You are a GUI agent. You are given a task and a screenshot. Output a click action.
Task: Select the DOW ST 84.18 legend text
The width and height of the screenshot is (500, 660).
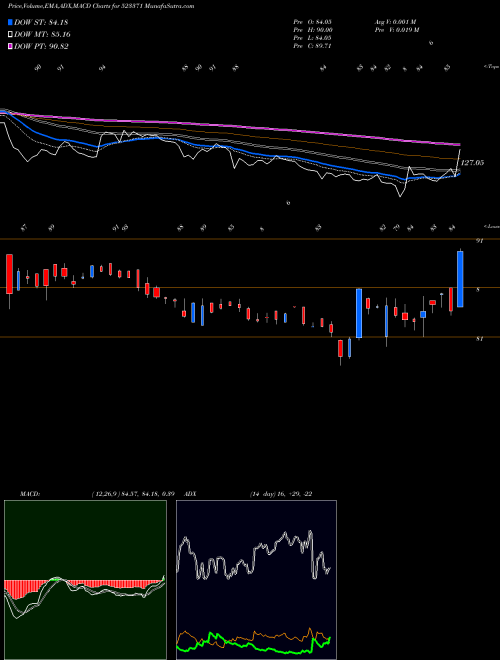41,22
